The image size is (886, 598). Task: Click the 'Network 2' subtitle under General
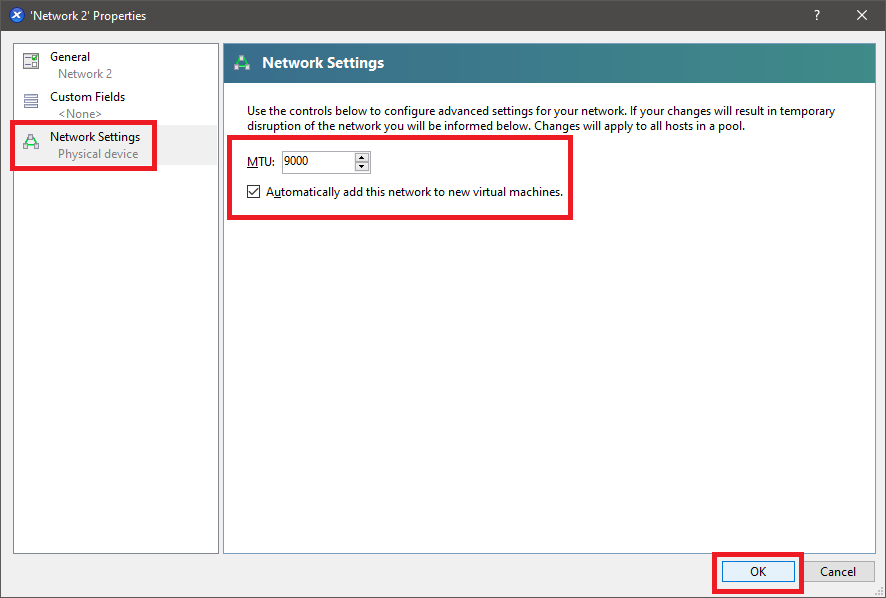[85, 74]
